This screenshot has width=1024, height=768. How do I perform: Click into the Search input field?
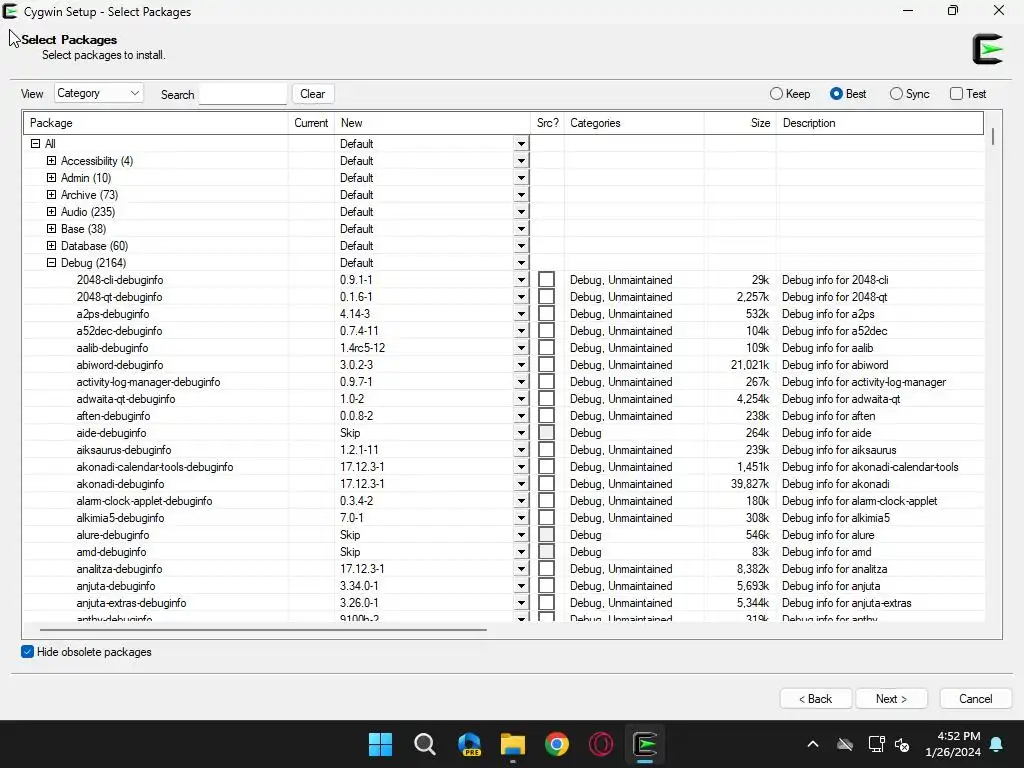click(x=243, y=94)
